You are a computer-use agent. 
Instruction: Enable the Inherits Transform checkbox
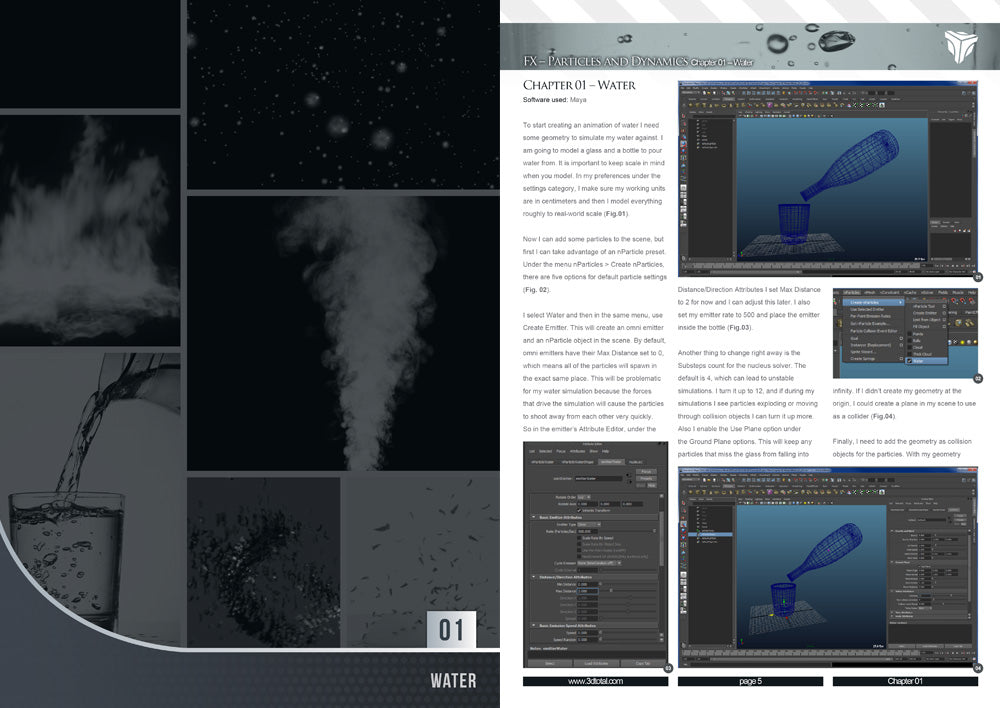[579, 509]
